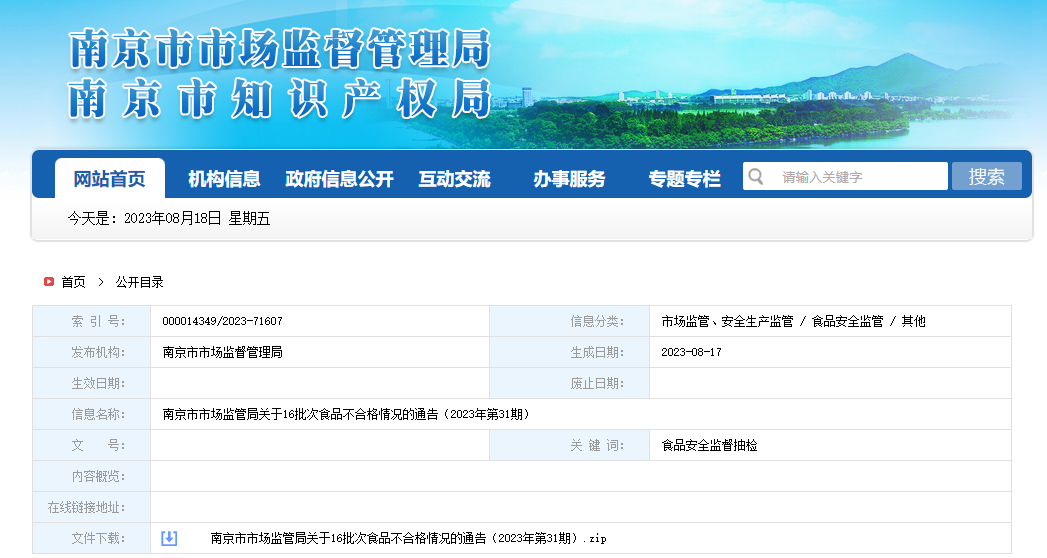This screenshot has width=1047, height=558.
Task: Click the 信息分类 label cell
Action: [570, 321]
